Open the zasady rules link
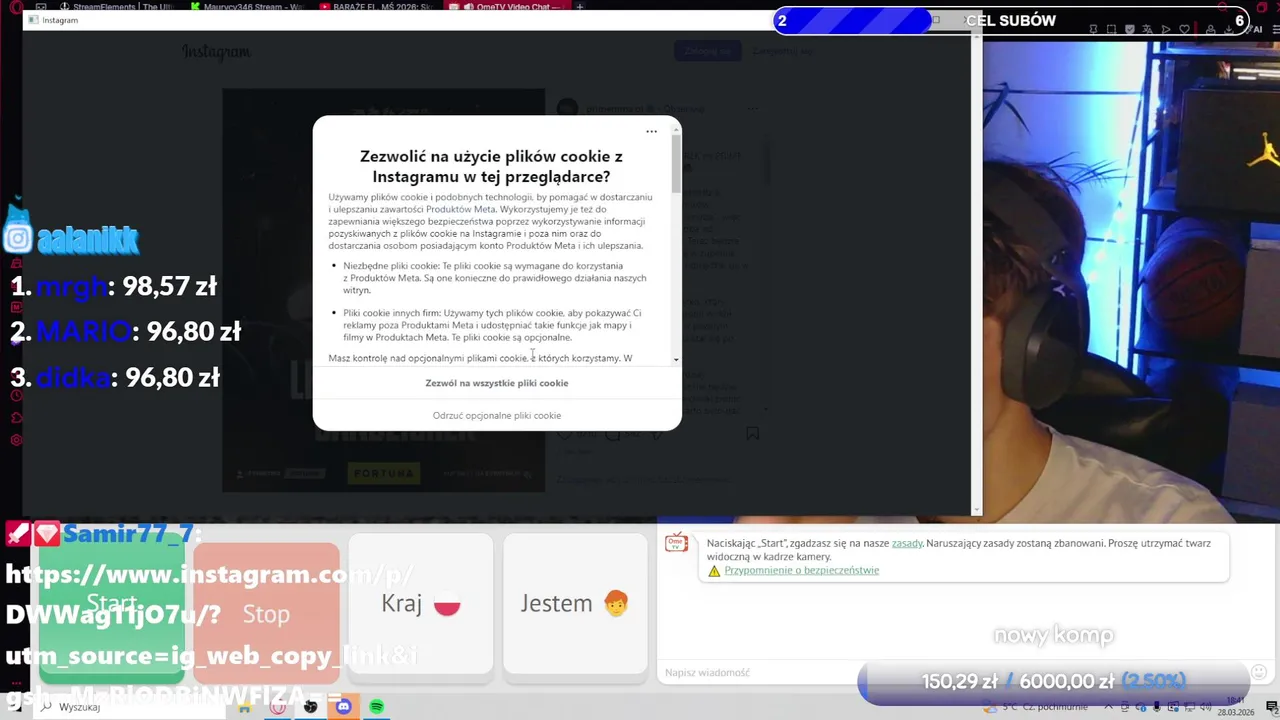Viewport: 1280px width, 720px height. tap(907, 543)
